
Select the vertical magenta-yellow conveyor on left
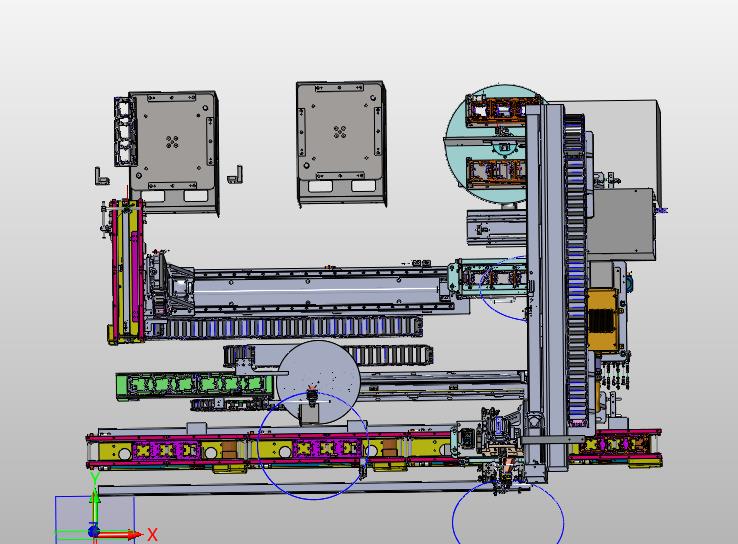click(127, 271)
